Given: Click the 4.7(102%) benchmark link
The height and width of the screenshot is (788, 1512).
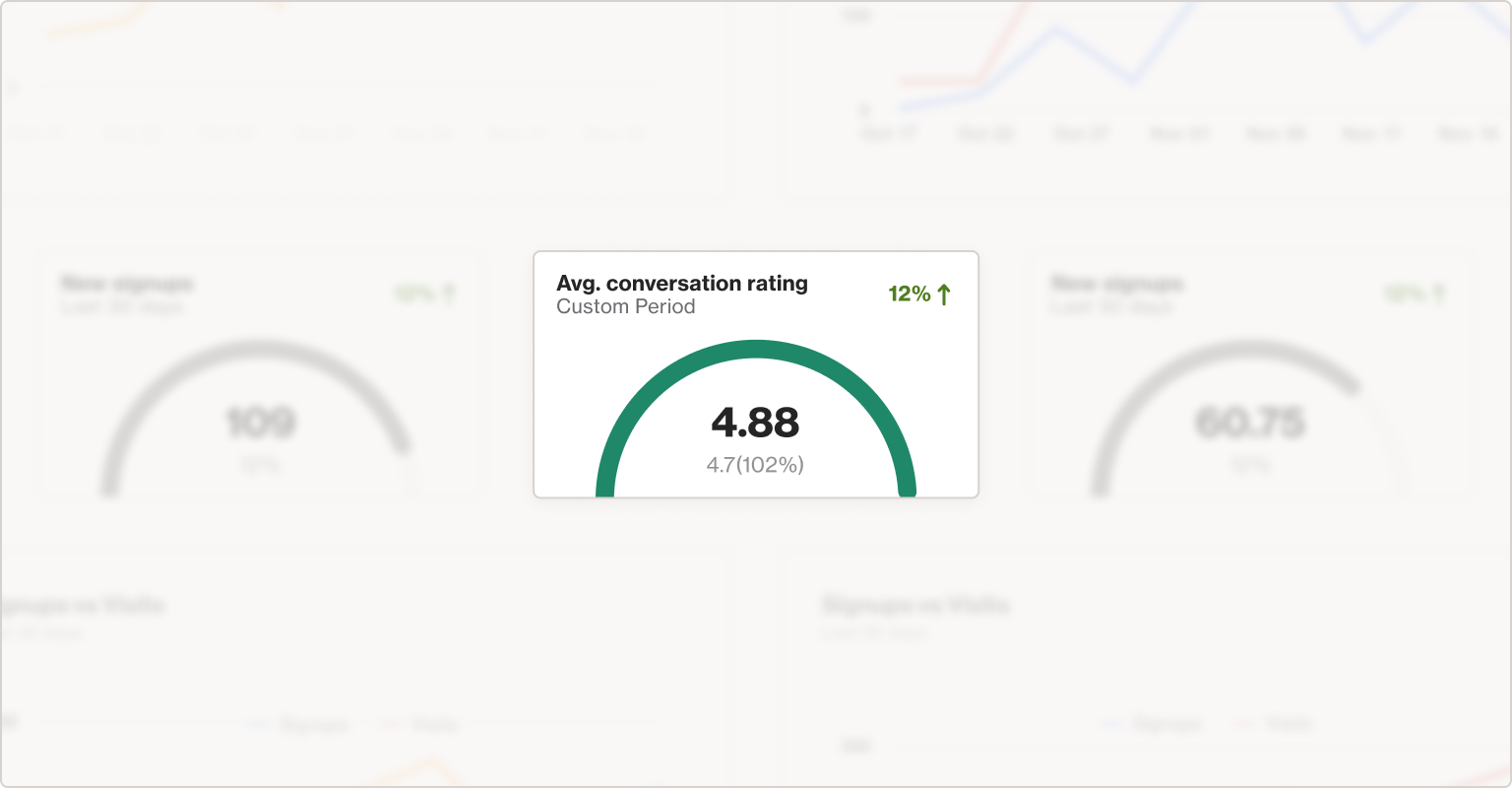Looking at the screenshot, I should pyautogui.click(x=754, y=464).
